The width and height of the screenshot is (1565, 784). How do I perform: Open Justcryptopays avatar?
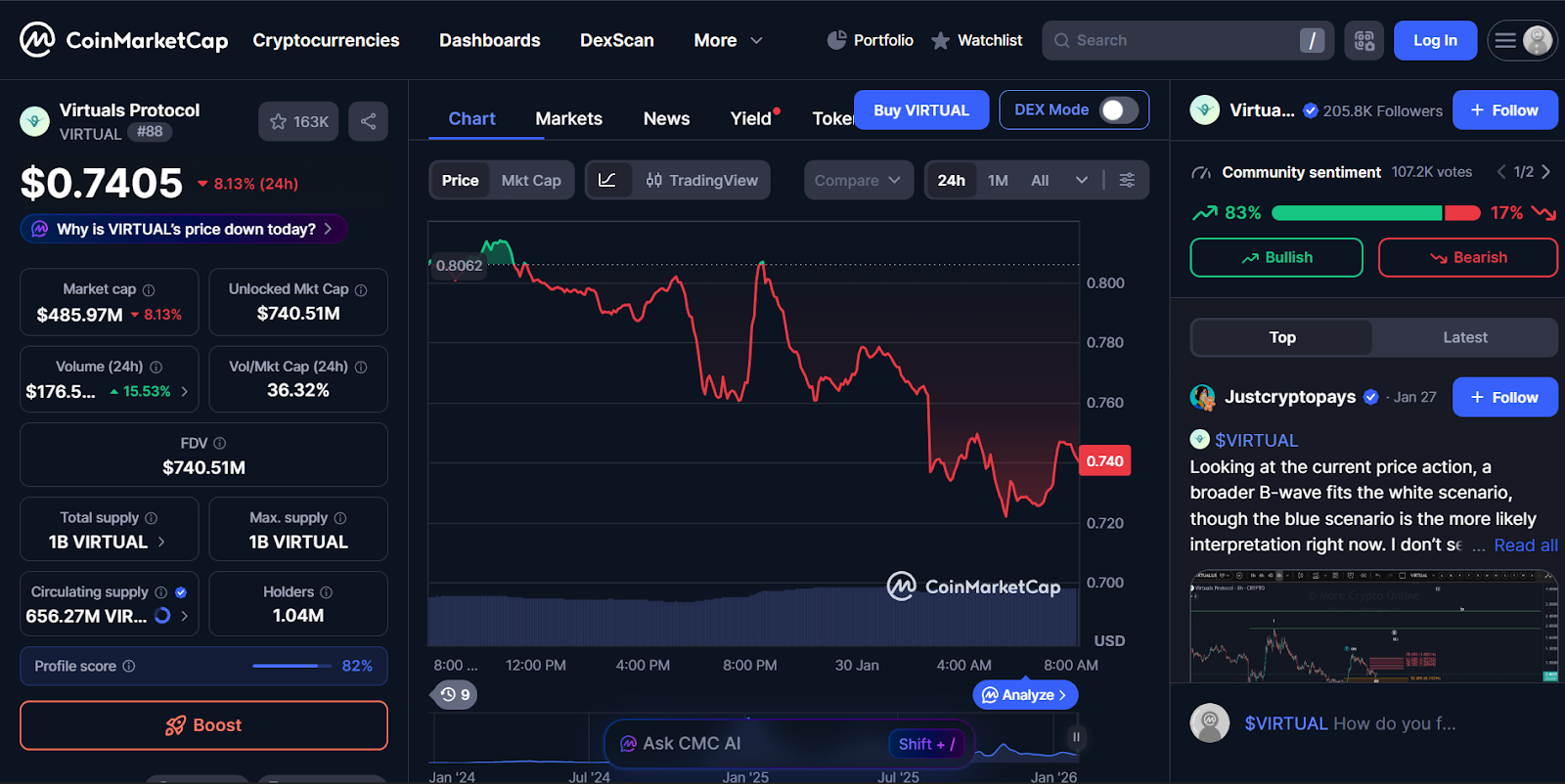coord(1202,397)
